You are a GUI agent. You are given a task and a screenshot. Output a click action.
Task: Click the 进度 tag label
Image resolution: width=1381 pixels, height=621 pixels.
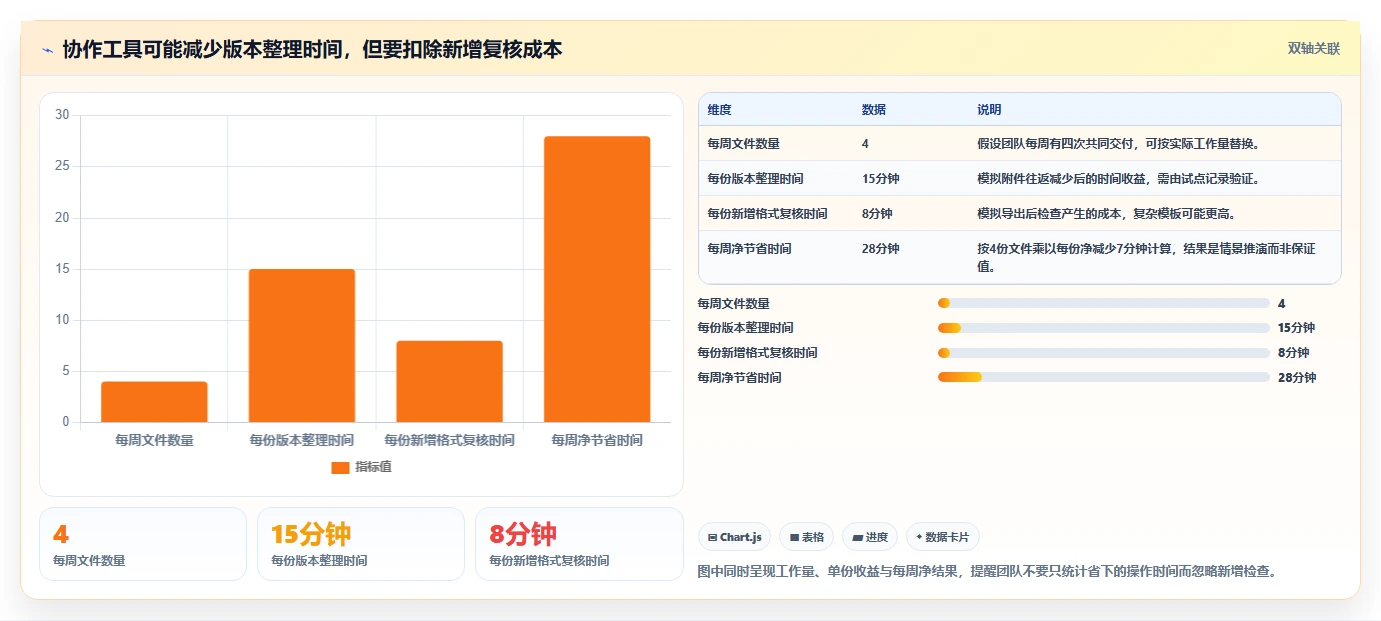[x=877, y=537]
